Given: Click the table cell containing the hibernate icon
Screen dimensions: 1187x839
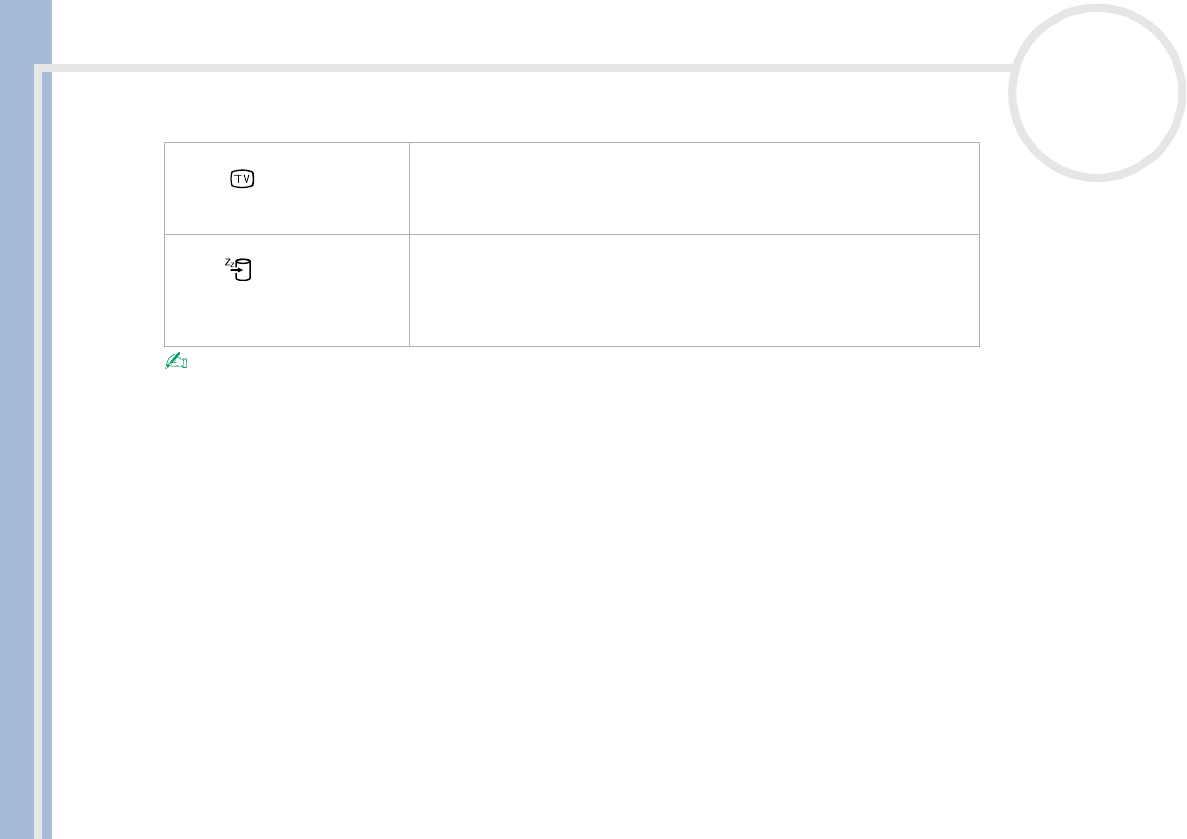Looking at the screenshot, I should pos(287,291).
